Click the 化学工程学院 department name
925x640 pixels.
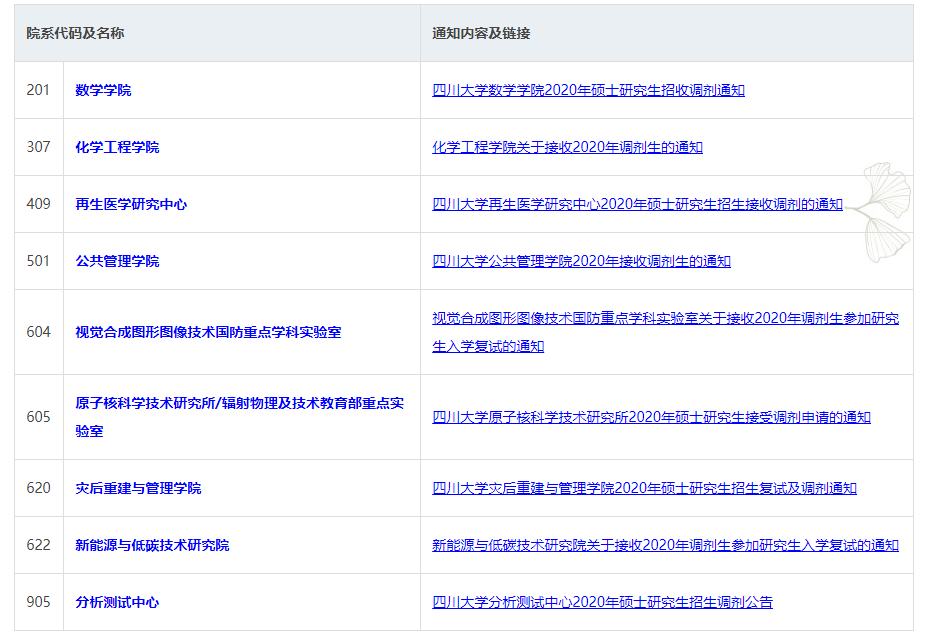[117, 147]
